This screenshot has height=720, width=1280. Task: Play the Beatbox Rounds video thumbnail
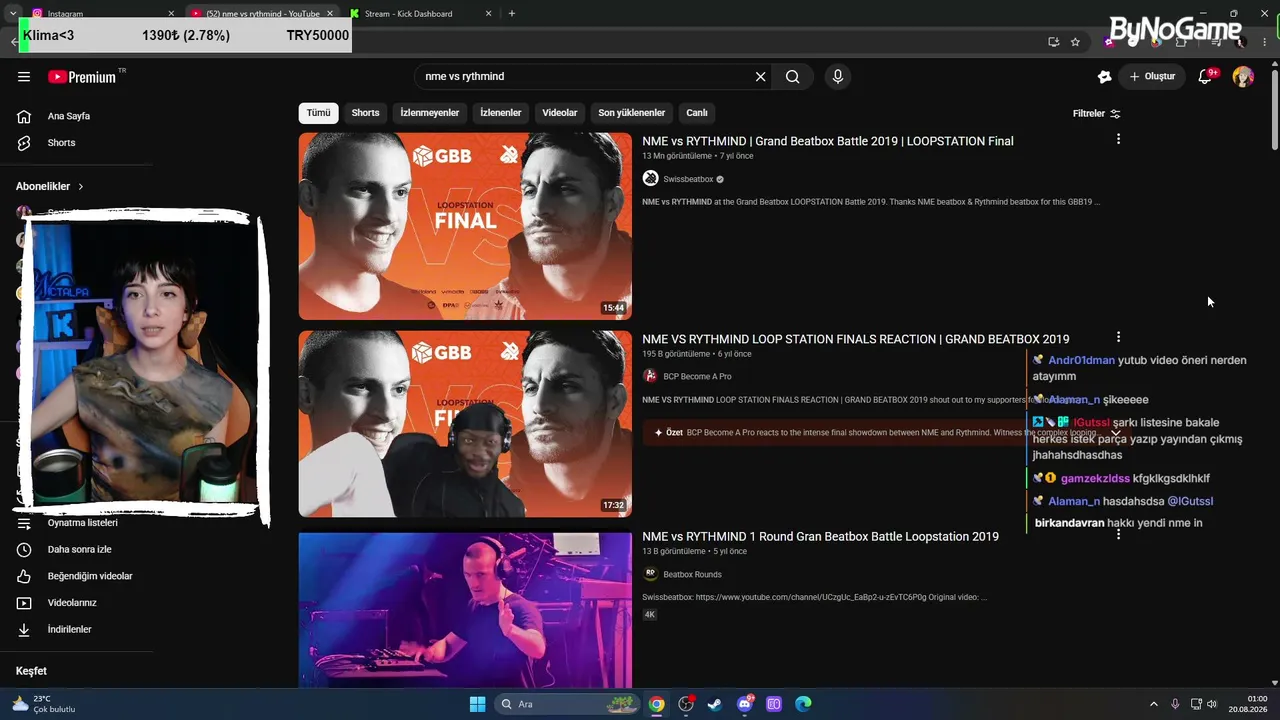tap(465, 610)
